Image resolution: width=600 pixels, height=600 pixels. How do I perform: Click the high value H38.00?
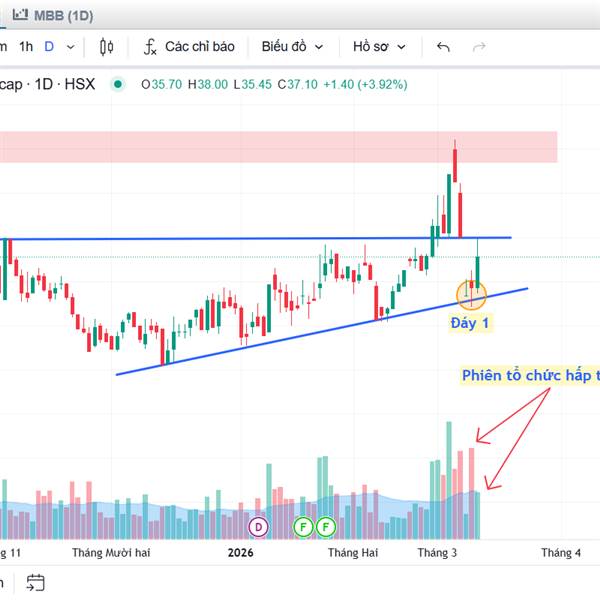point(208,84)
